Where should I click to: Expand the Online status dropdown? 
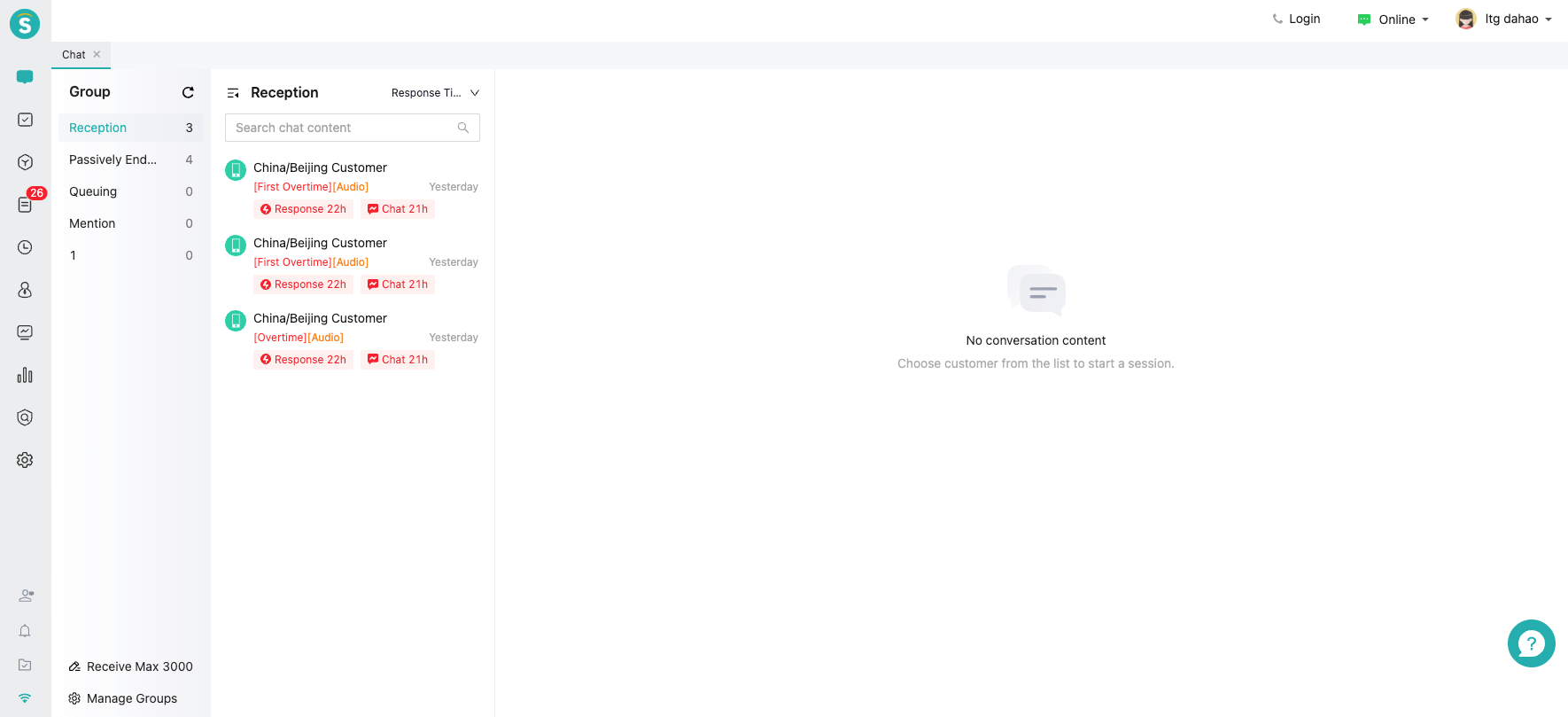coord(1394,19)
